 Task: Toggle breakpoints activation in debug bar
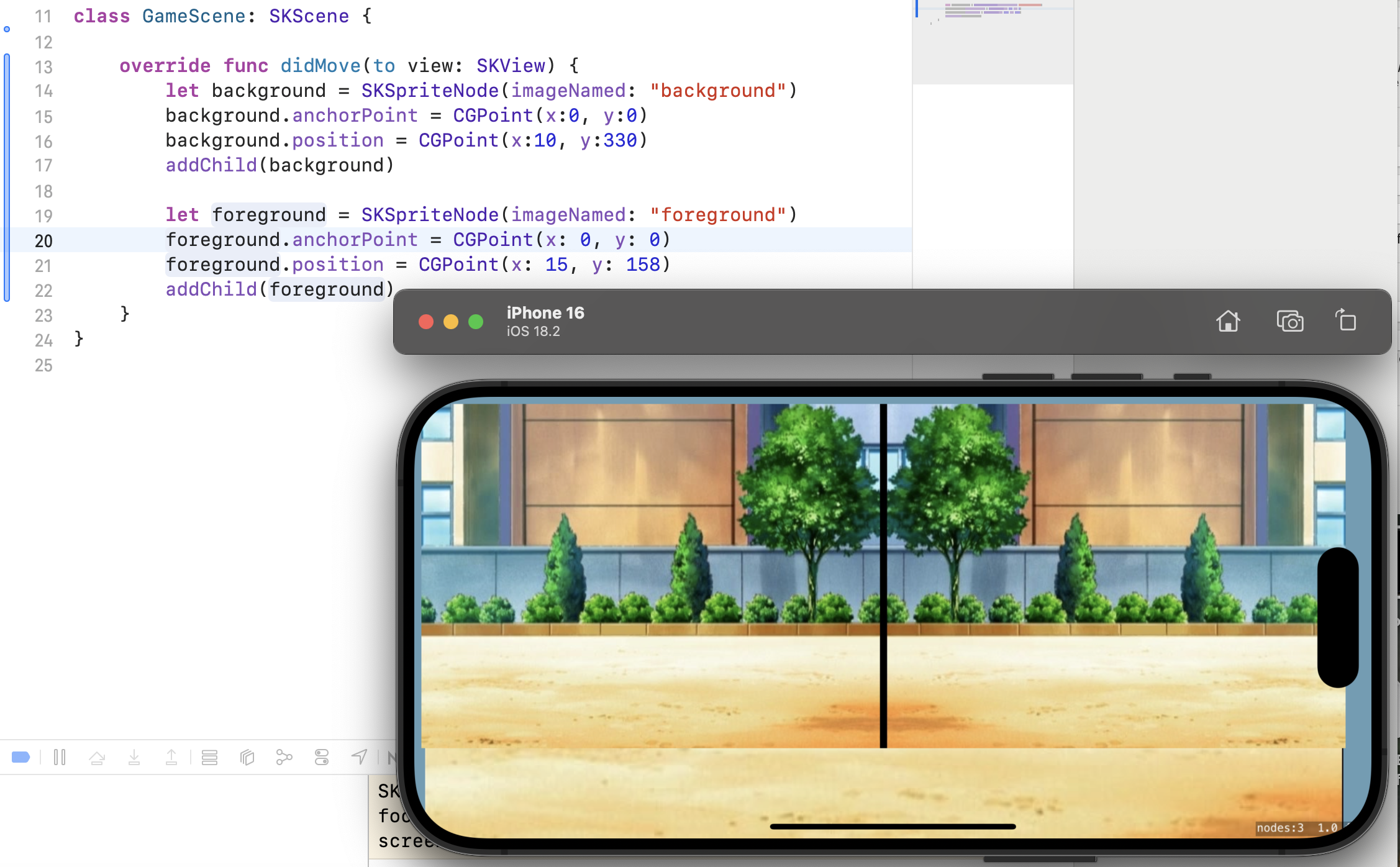click(20, 757)
